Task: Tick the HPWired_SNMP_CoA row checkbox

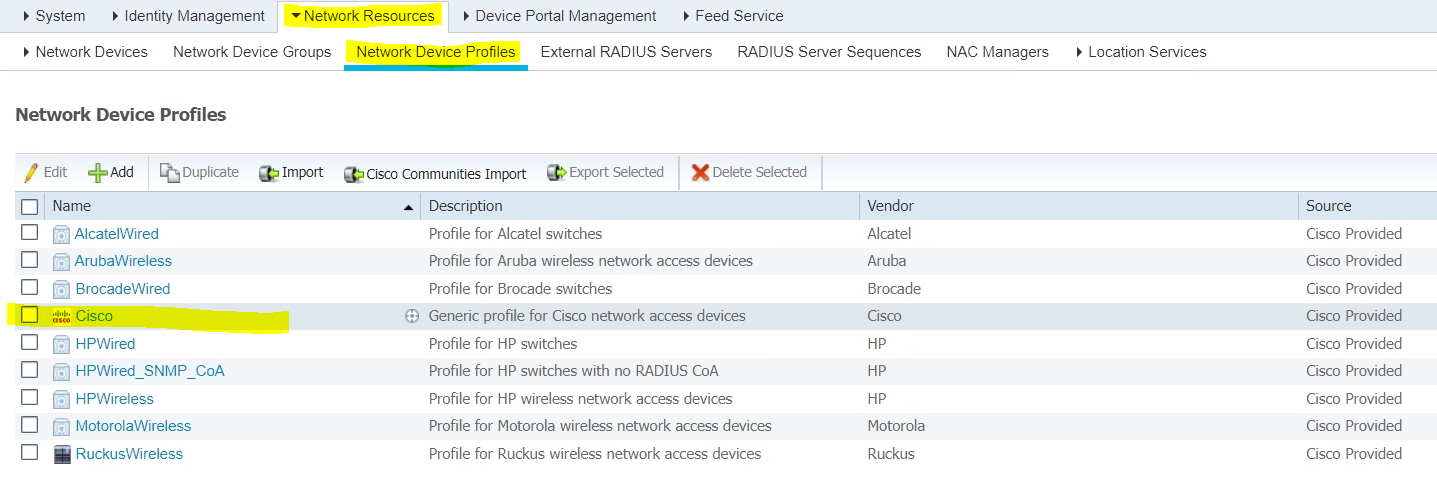Action: (30, 370)
